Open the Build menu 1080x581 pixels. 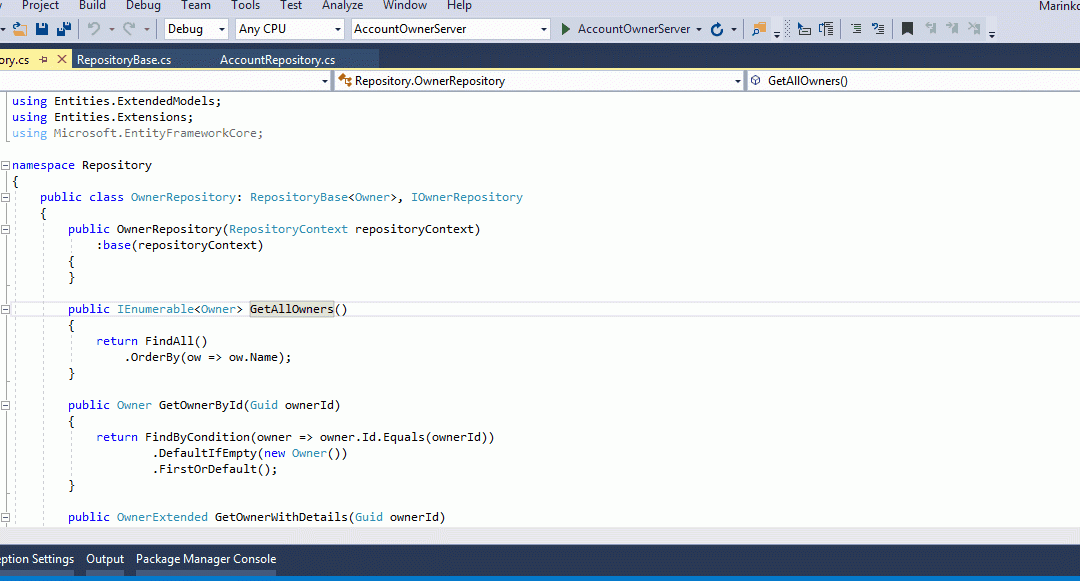[92, 6]
